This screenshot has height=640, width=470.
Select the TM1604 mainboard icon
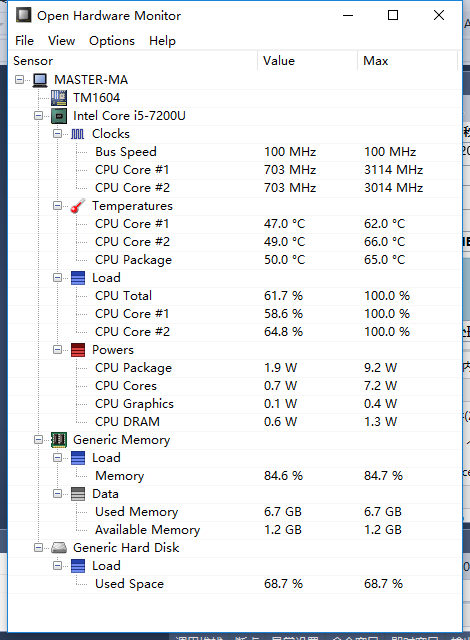[x=59, y=98]
